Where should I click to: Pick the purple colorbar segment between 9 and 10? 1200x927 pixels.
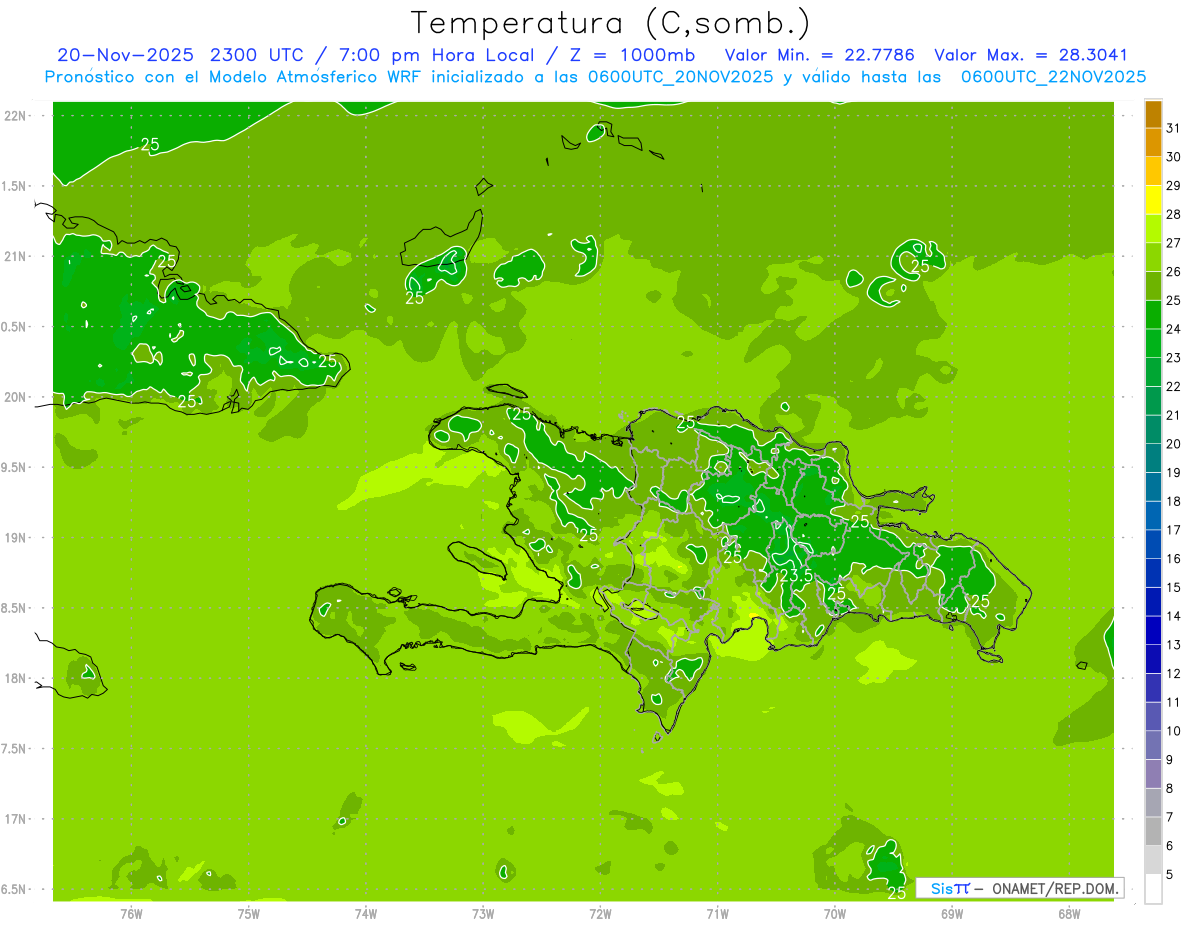point(1153,745)
